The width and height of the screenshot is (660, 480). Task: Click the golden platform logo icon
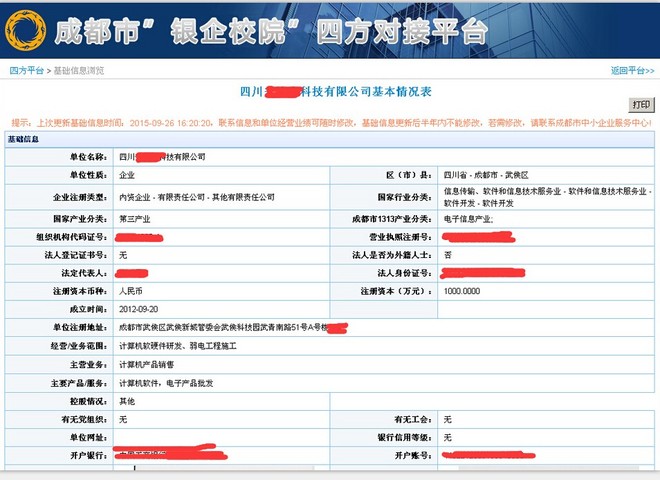[x=25, y=31]
